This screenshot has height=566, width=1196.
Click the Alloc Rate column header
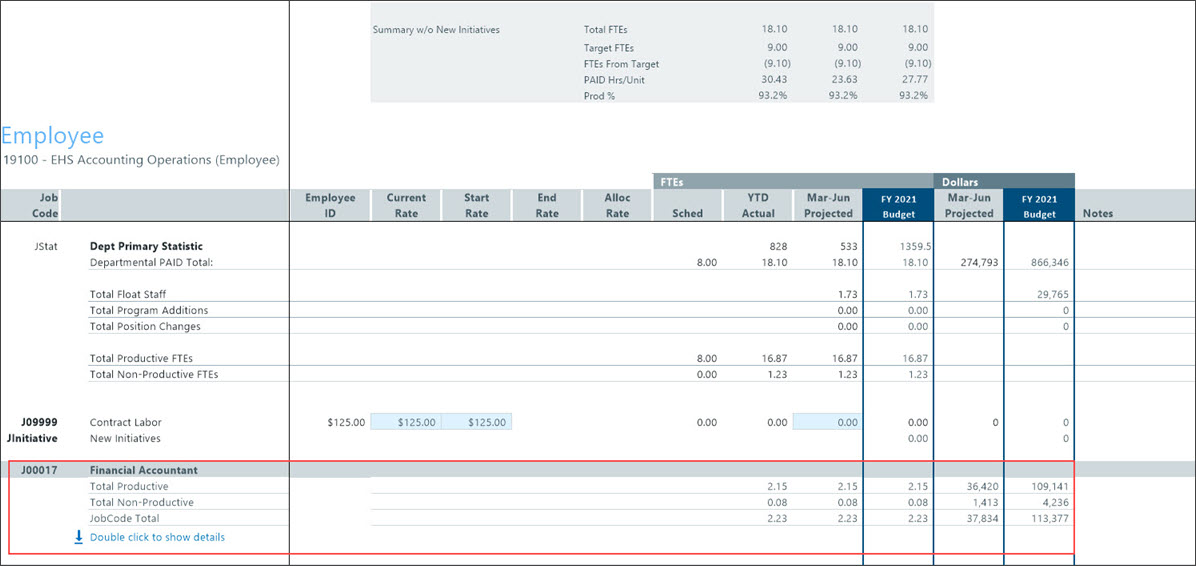(617, 205)
